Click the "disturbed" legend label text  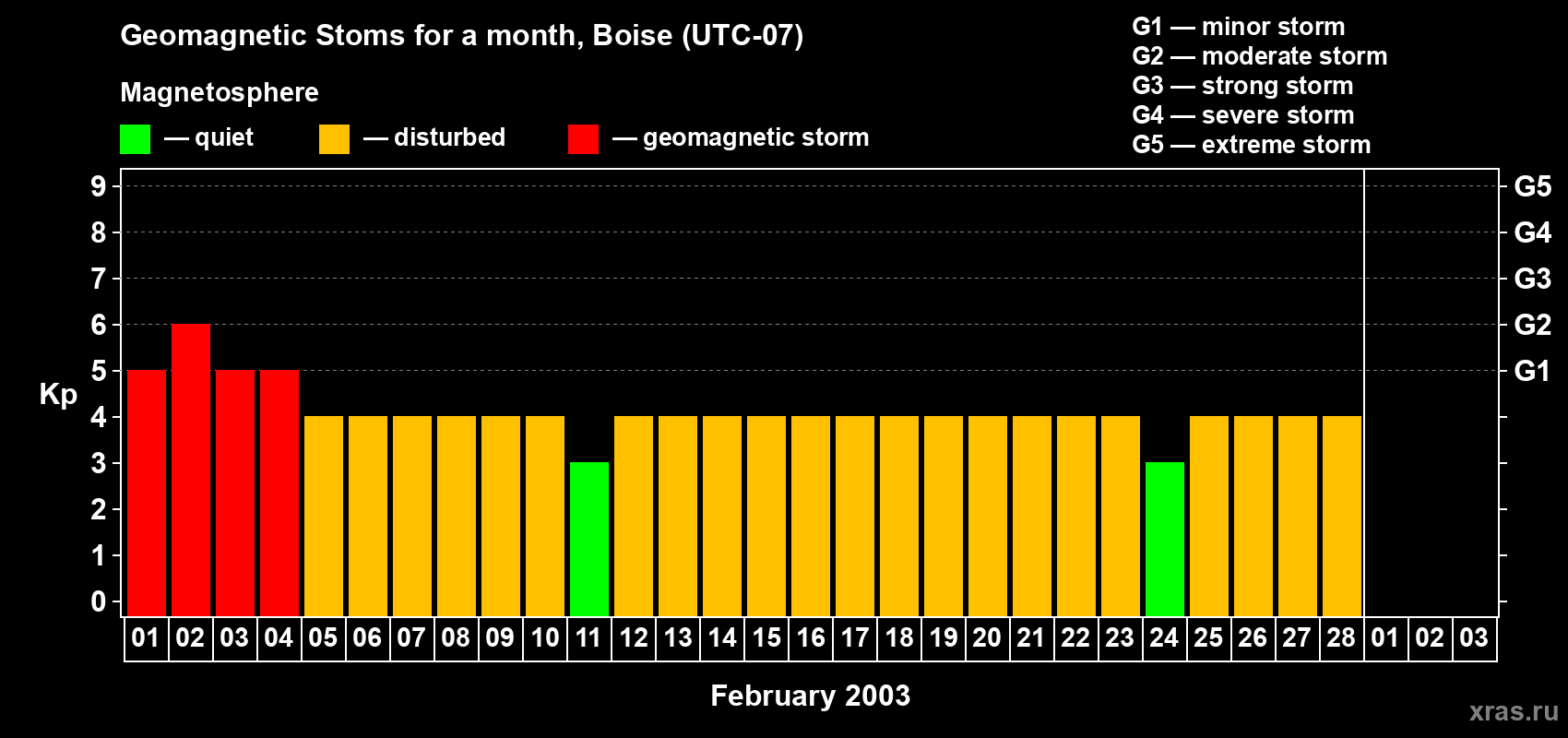click(x=449, y=137)
